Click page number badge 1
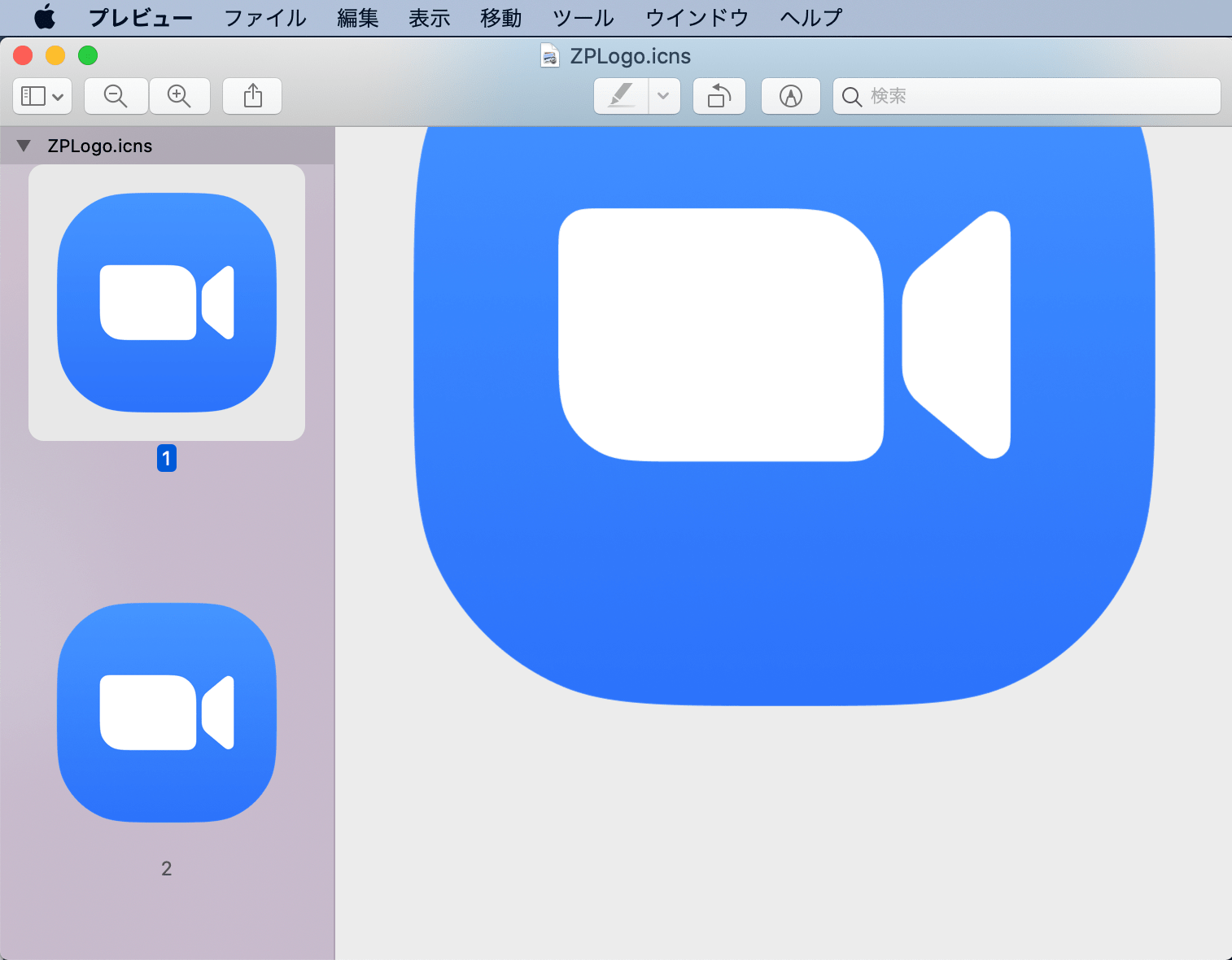The height and width of the screenshot is (960, 1232). coord(167,458)
